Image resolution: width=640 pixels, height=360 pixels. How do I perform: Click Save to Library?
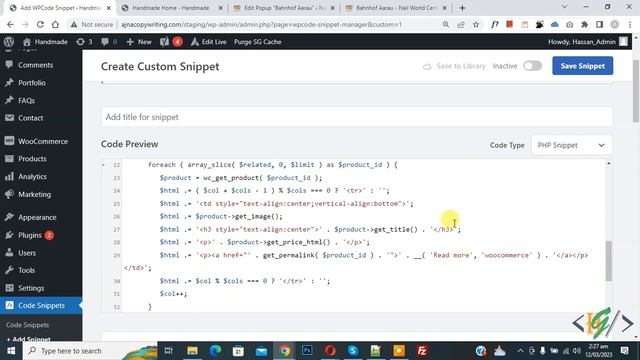[454, 66]
